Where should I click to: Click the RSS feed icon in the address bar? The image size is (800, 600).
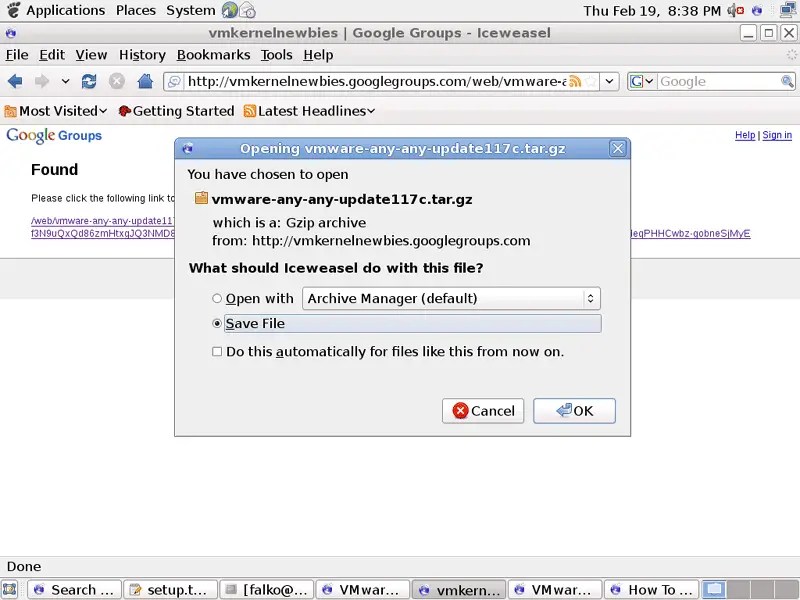(x=575, y=82)
